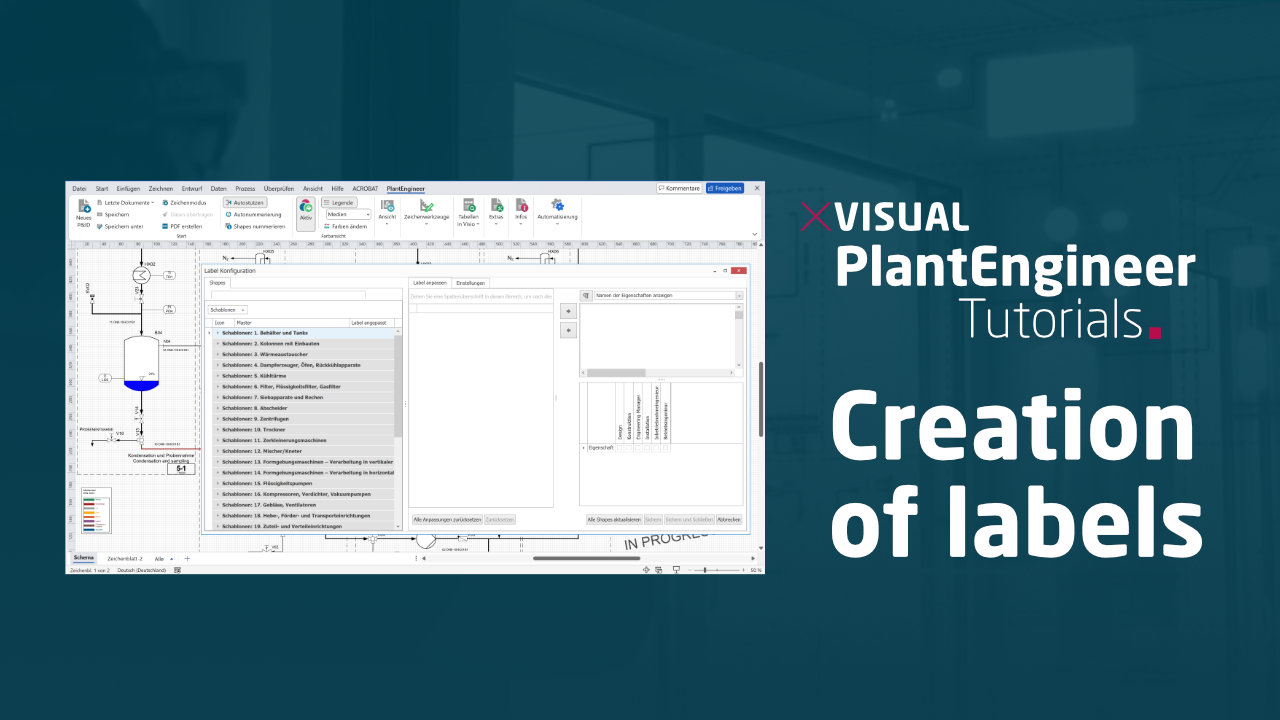The width and height of the screenshot is (1280, 720).
Task: Expand Schablonen: 5. Kühltürme
Action: (218, 375)
